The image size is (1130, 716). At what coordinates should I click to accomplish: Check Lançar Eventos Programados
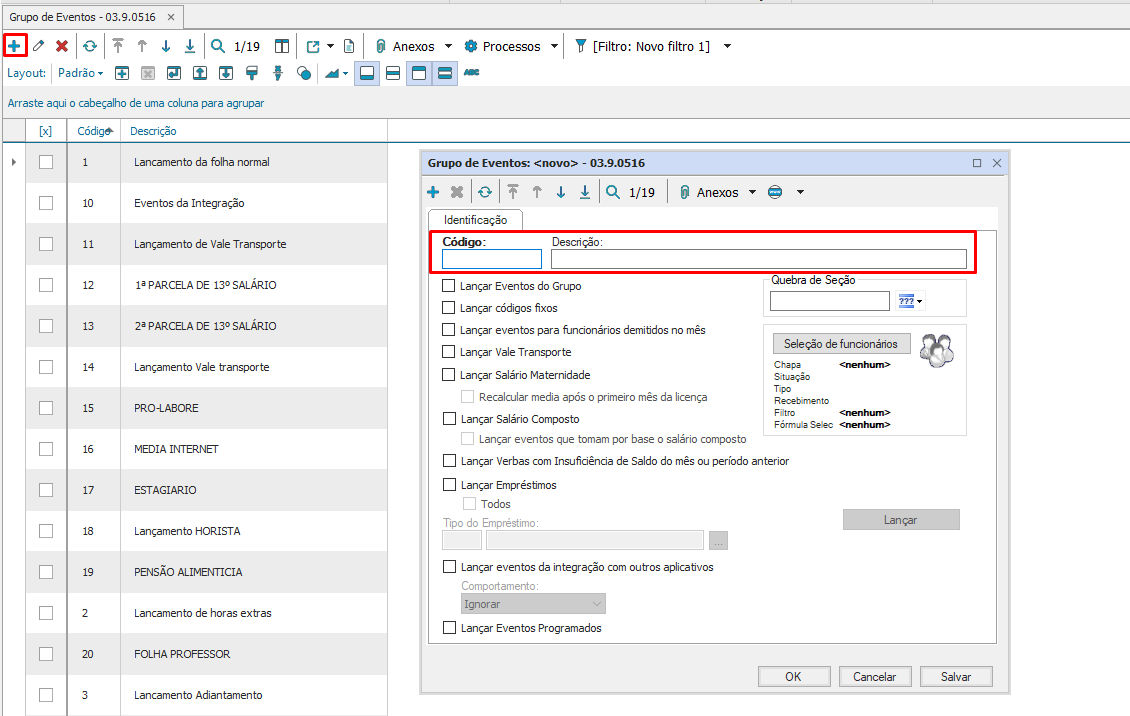click(450, 628)
